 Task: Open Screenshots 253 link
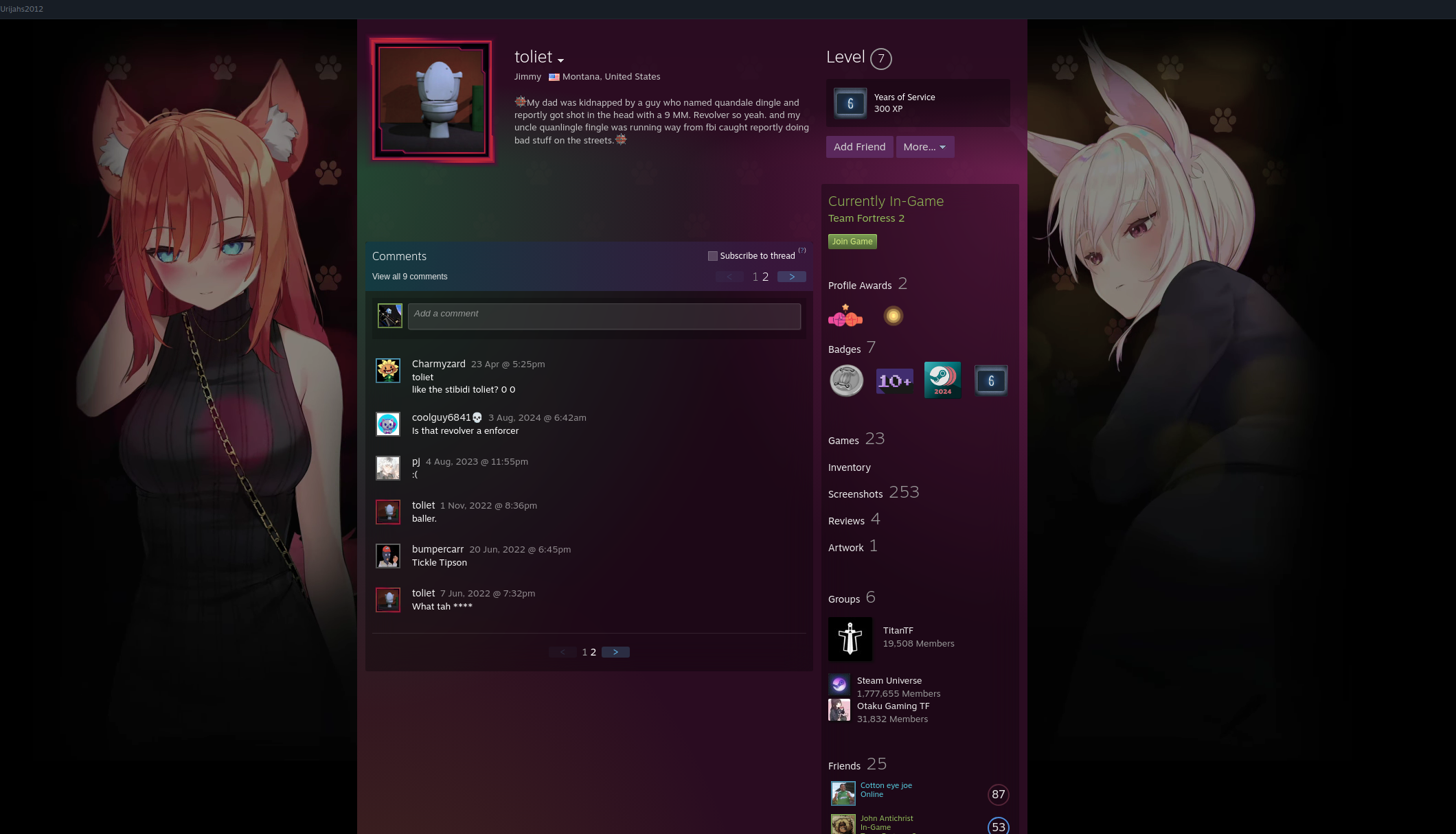[873, 493]
